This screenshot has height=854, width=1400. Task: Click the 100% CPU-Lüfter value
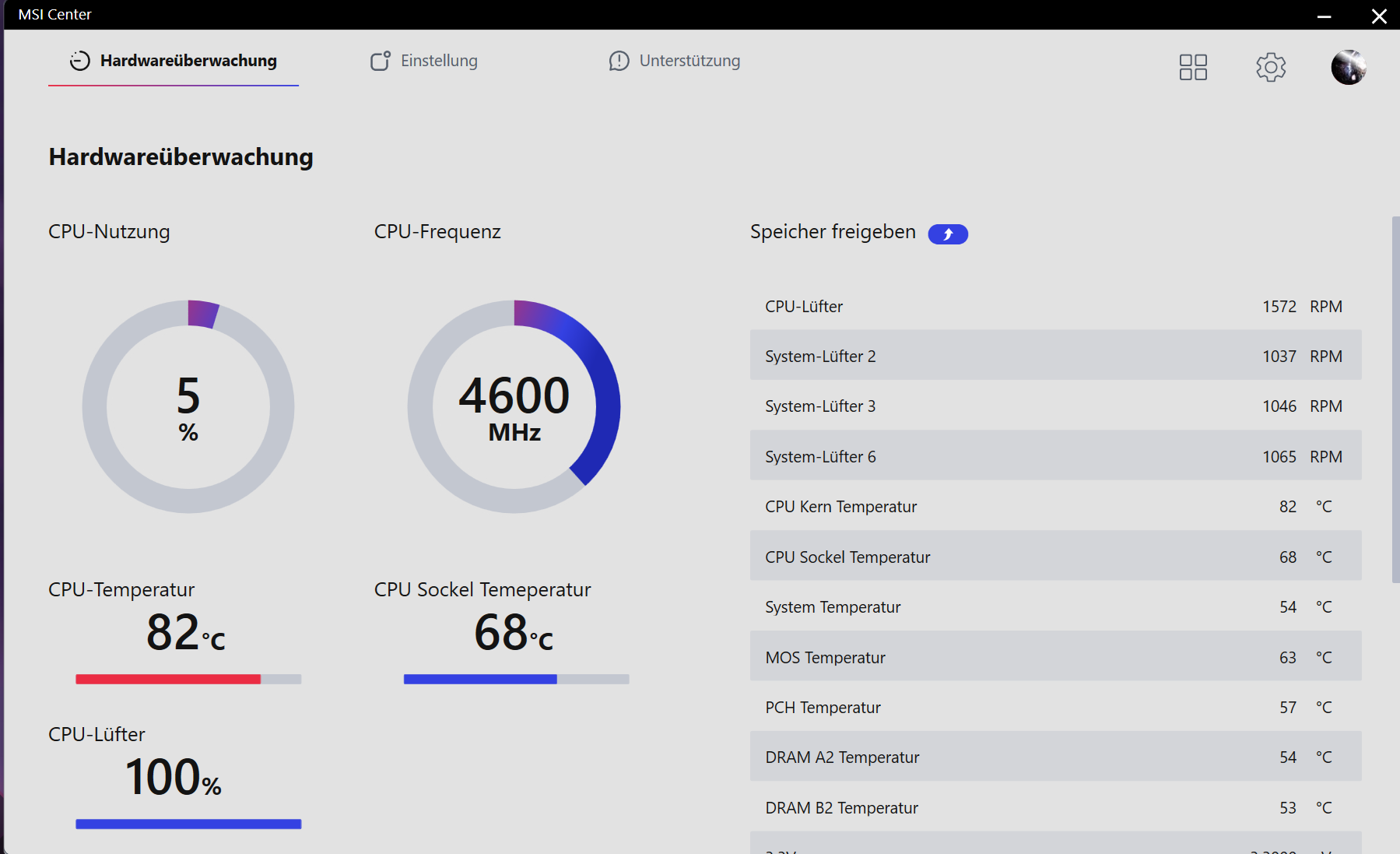point(174,777)
